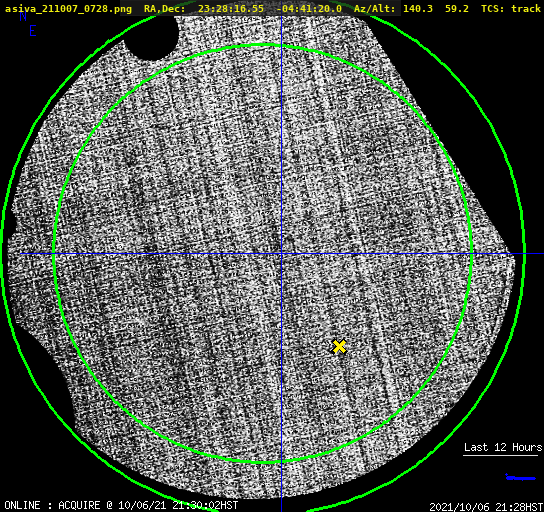Click the altitude value 59.2
This screenshot has height=512, width=544.
click(457, 9)
